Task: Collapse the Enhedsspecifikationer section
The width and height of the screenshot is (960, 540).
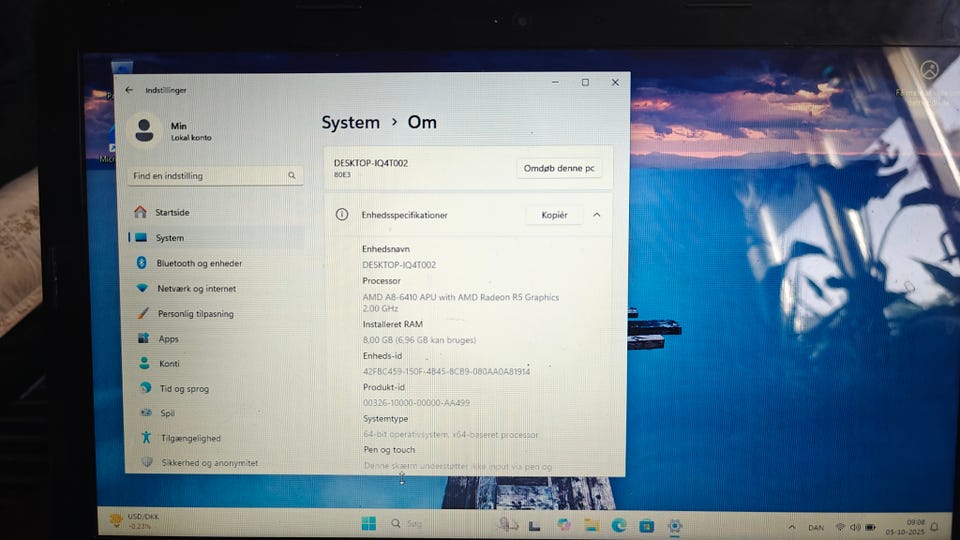Action: 597,215
